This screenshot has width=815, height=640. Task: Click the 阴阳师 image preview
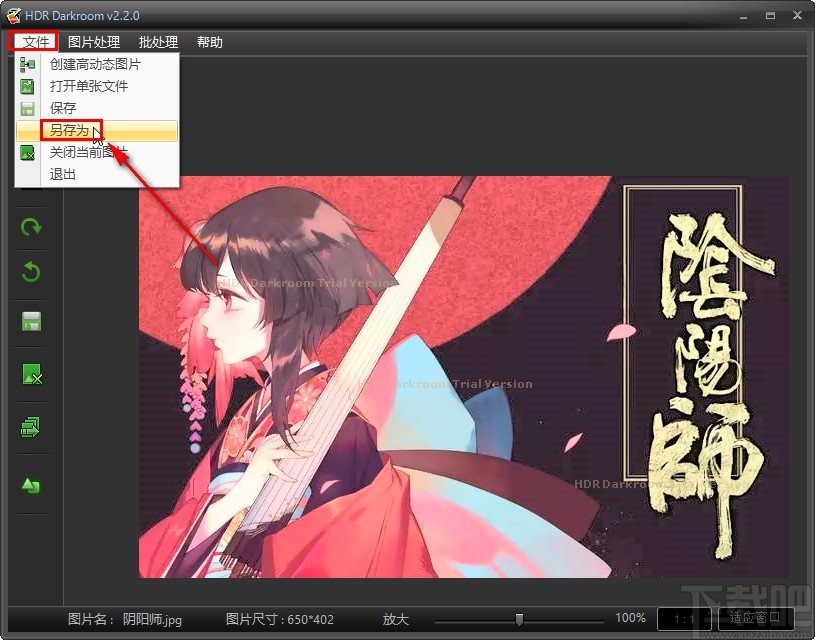[x=464, y=377]
